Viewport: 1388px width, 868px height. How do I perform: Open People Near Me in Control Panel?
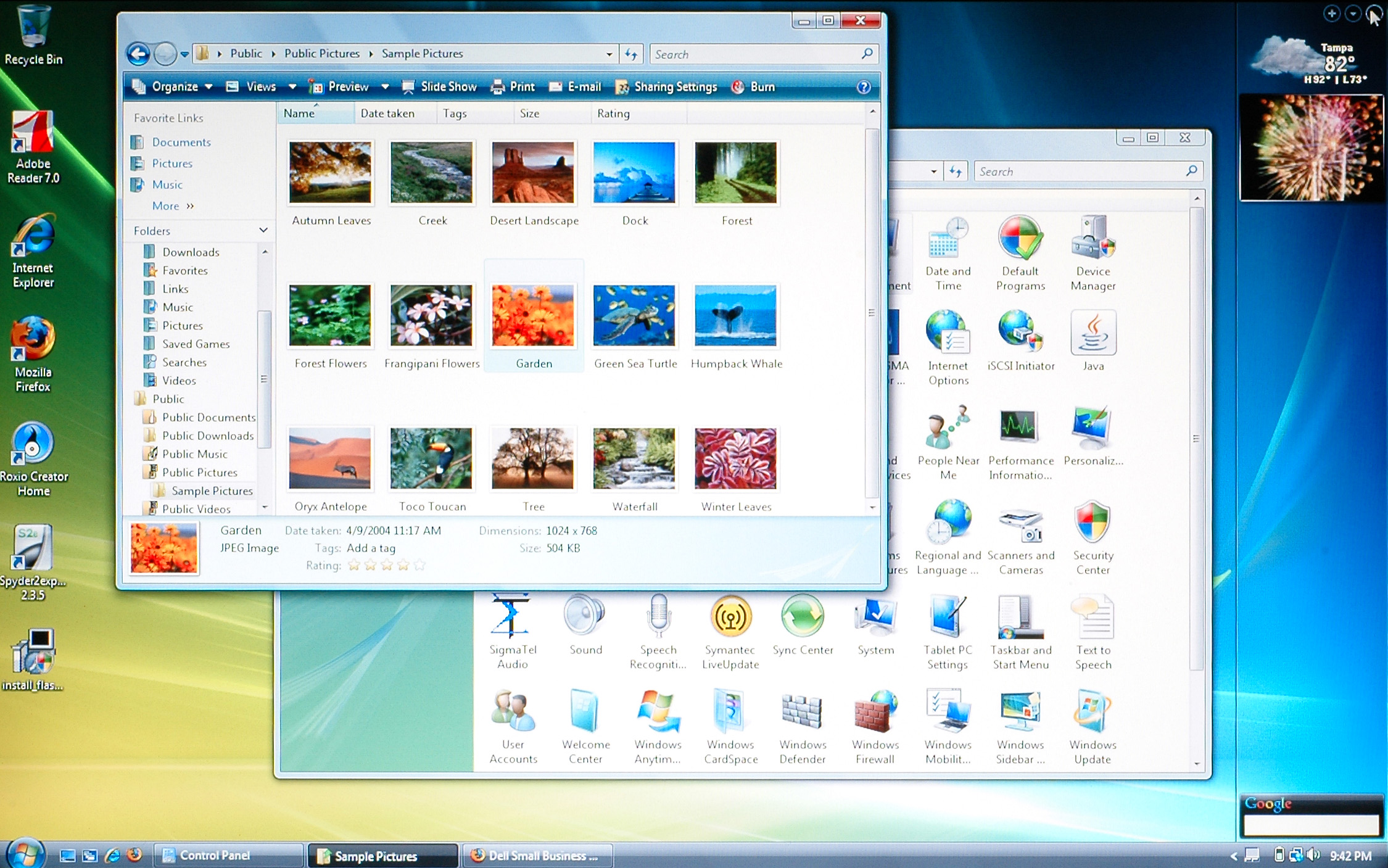(x=948, y=443)
